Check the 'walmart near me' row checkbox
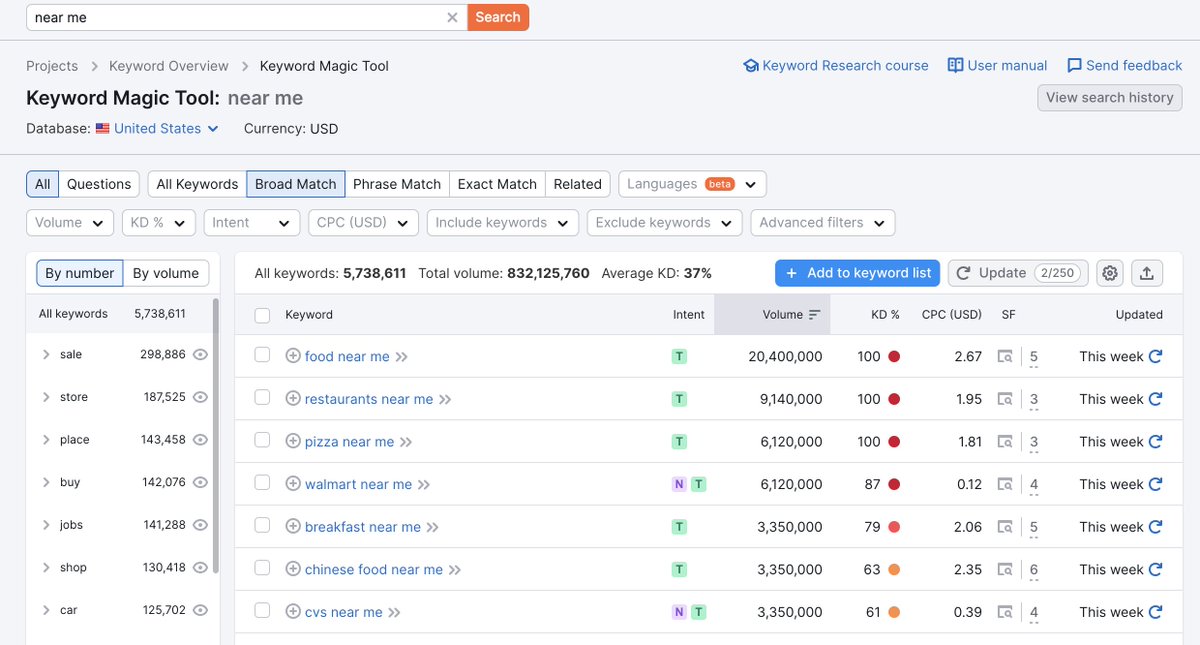Viewport: 1200px width, 645px height. click(x=262, y=482)
